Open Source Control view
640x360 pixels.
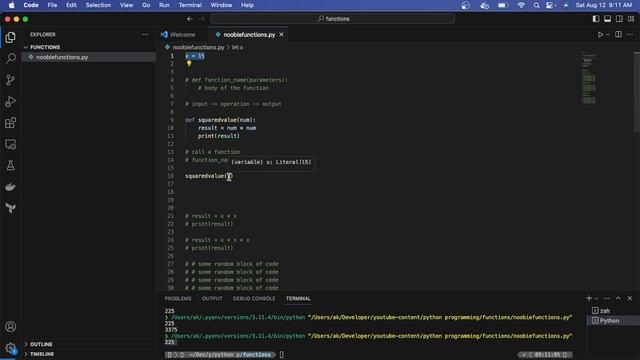coord(11,80)
